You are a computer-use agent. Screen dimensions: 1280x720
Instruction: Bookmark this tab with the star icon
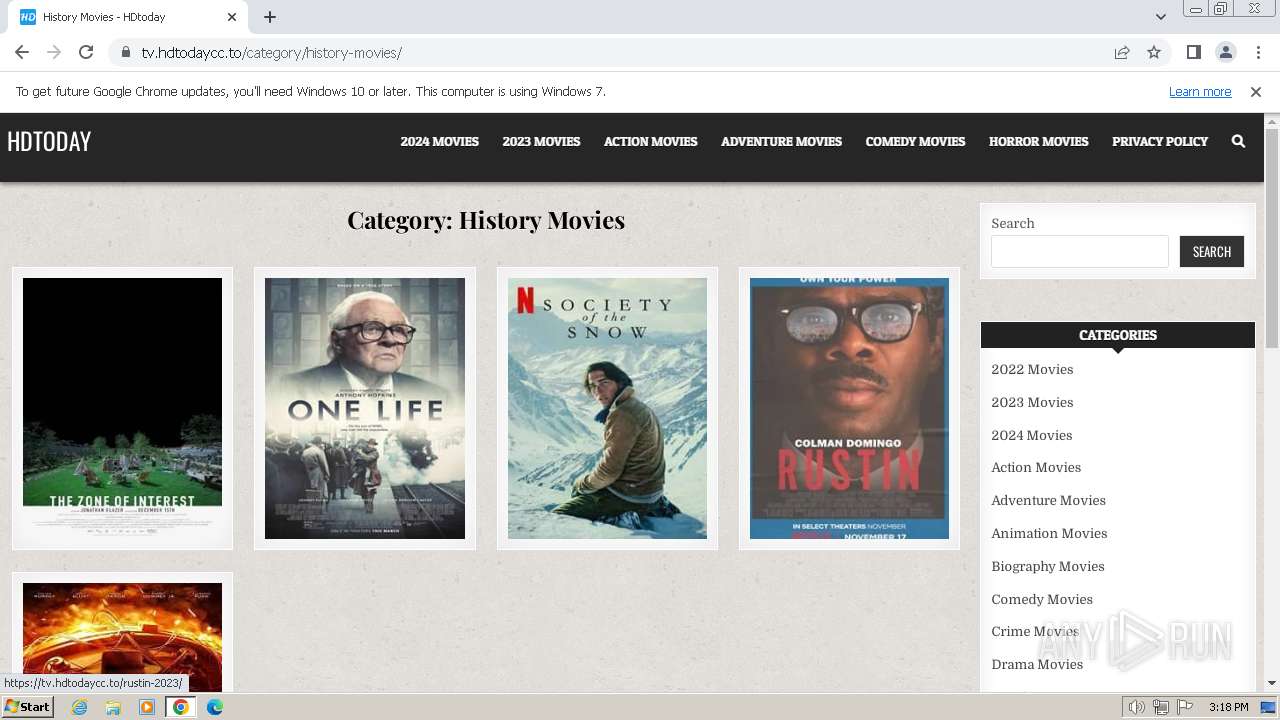pos(1154,52)
